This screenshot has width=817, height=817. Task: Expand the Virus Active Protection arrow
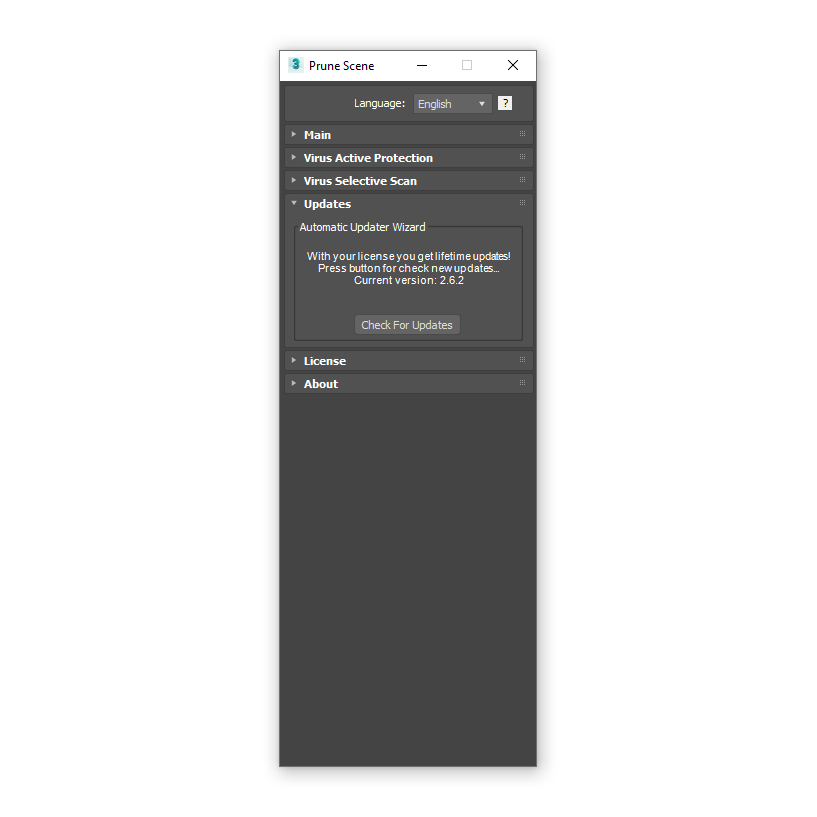coord(294,157)
